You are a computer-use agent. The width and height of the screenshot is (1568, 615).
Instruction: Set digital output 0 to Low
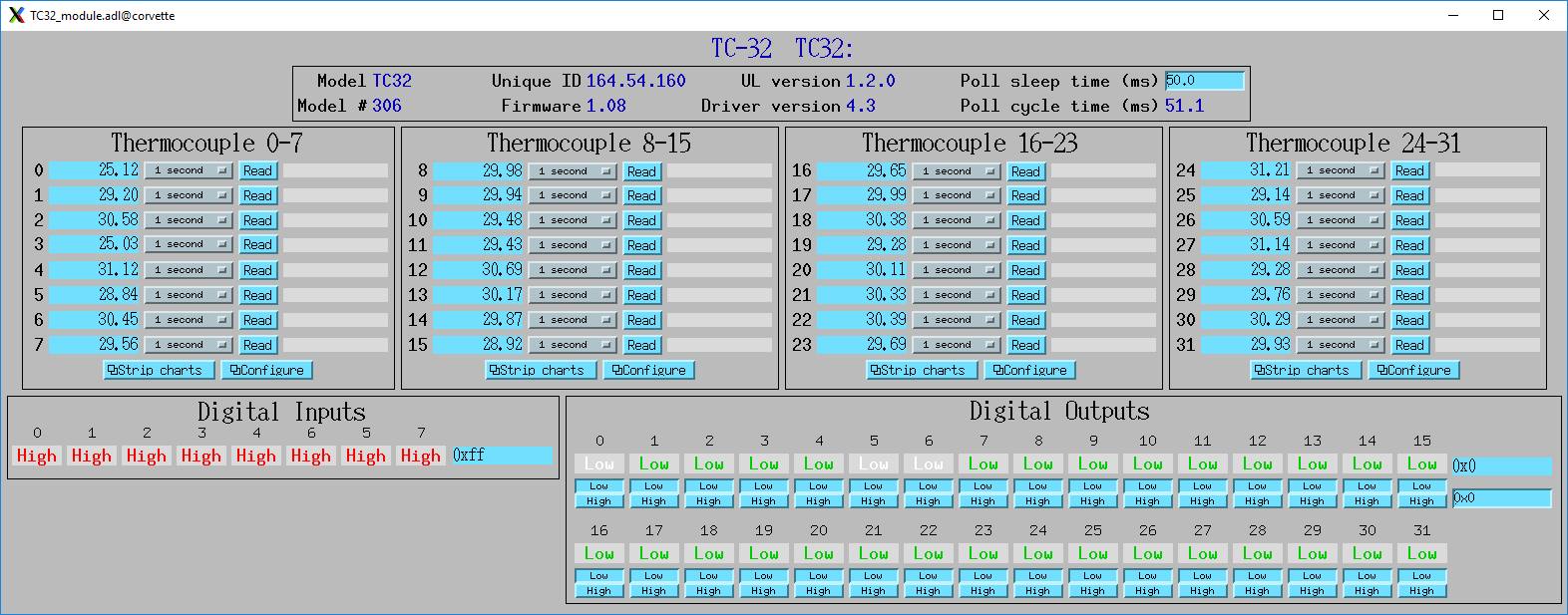coord(599,486)
